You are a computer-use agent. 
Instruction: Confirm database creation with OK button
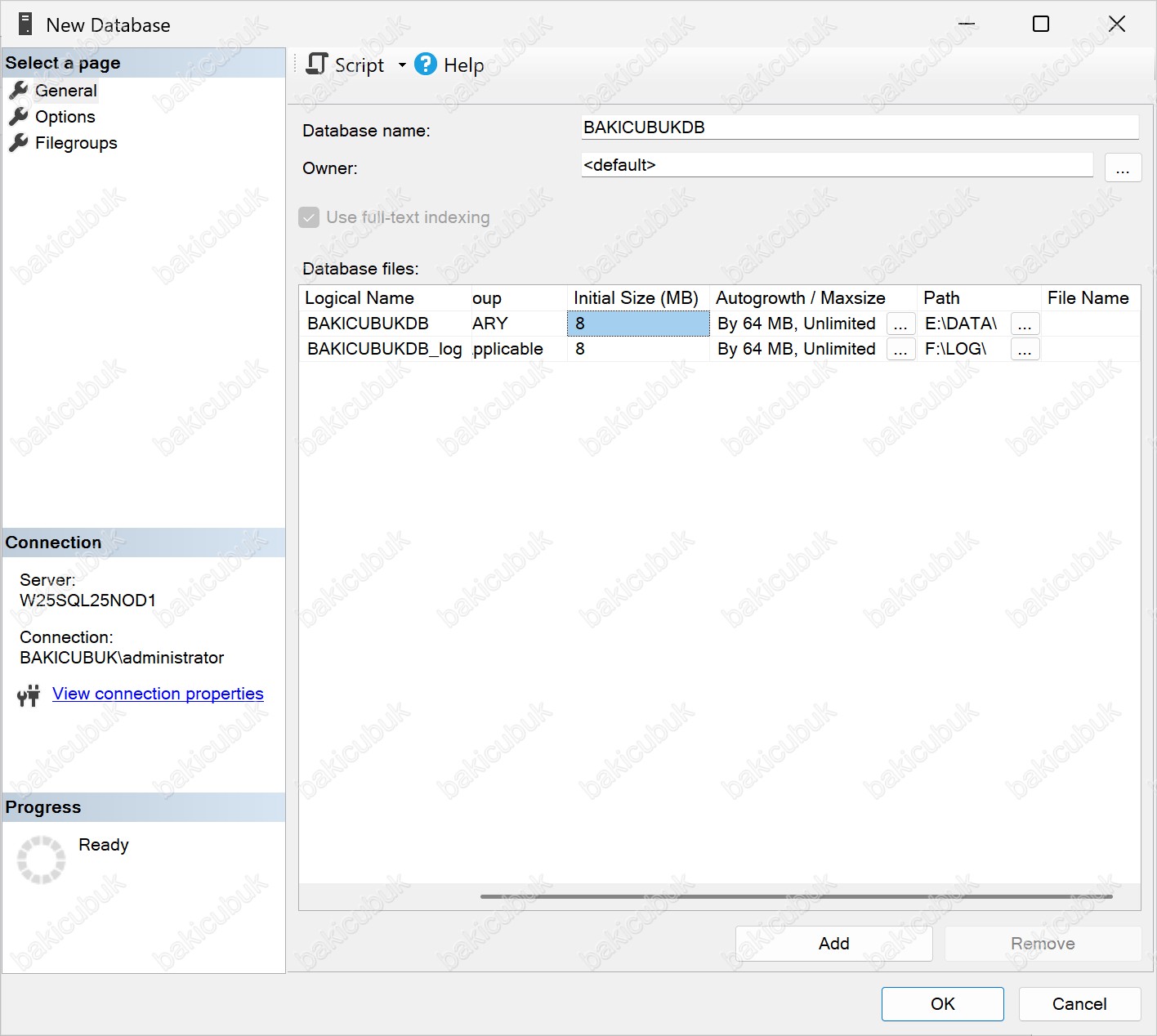click(942, 1004)
